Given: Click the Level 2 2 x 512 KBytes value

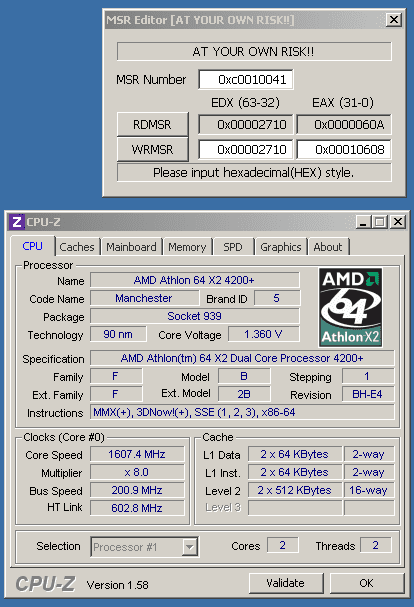Looking at the screenshot, I should click(295, 490).
